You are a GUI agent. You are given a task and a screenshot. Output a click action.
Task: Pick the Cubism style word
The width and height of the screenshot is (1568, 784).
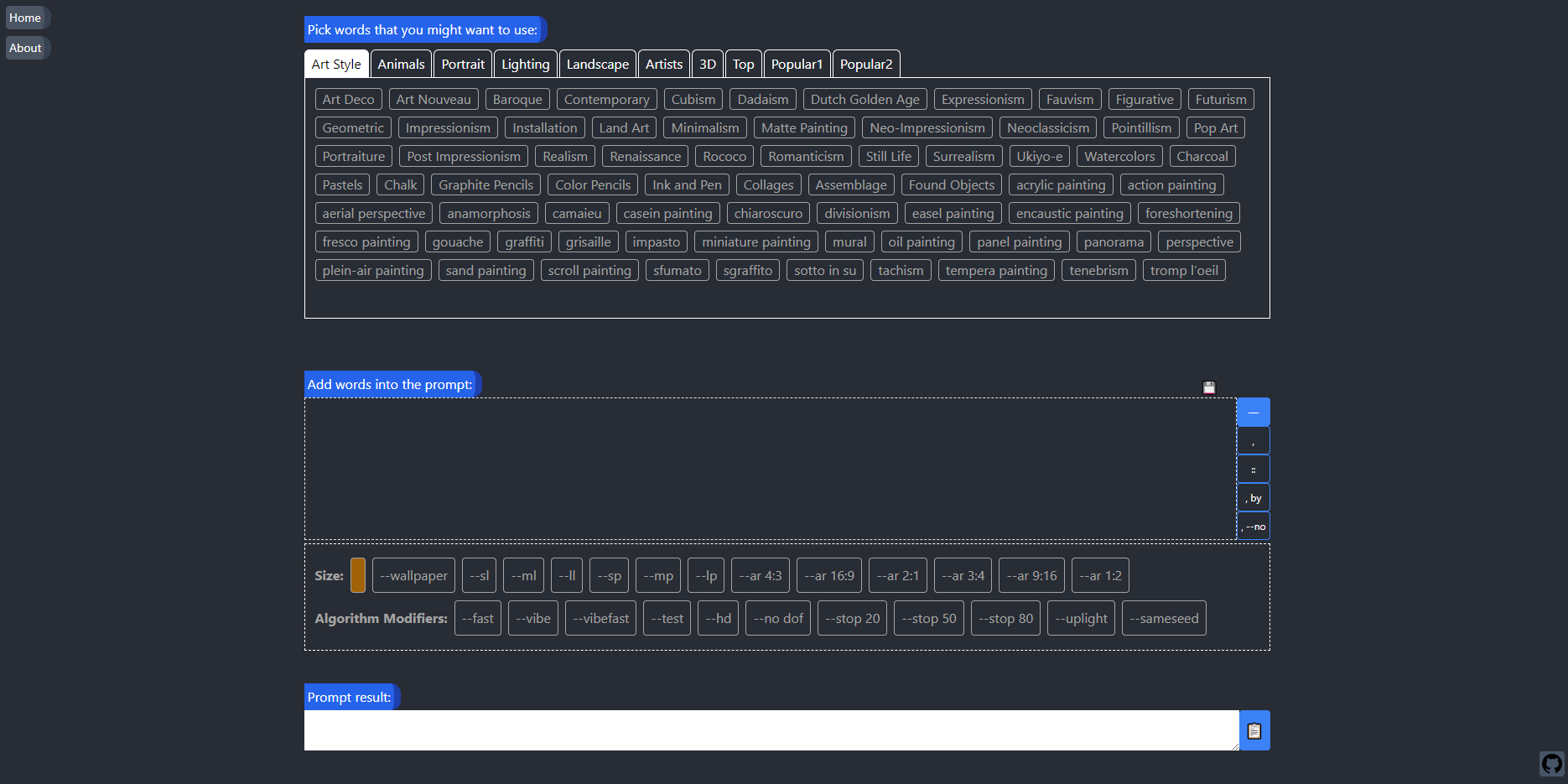point(693,99)
